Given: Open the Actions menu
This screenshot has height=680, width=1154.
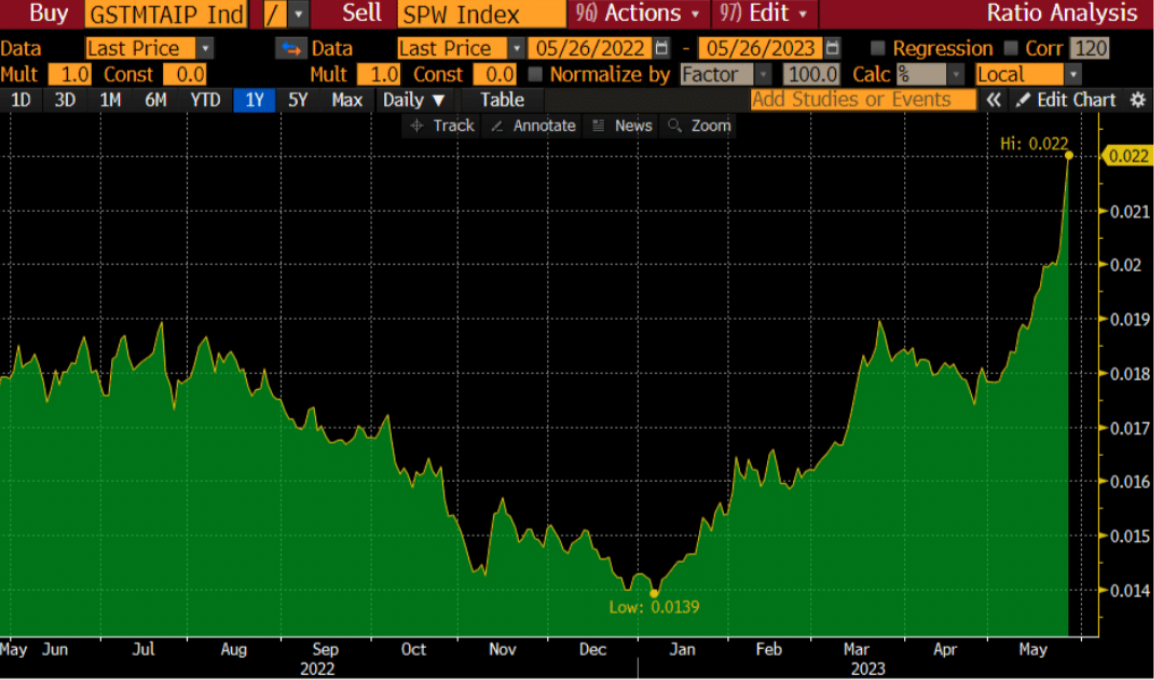Looking at the screenshot, I should [639, 14].
